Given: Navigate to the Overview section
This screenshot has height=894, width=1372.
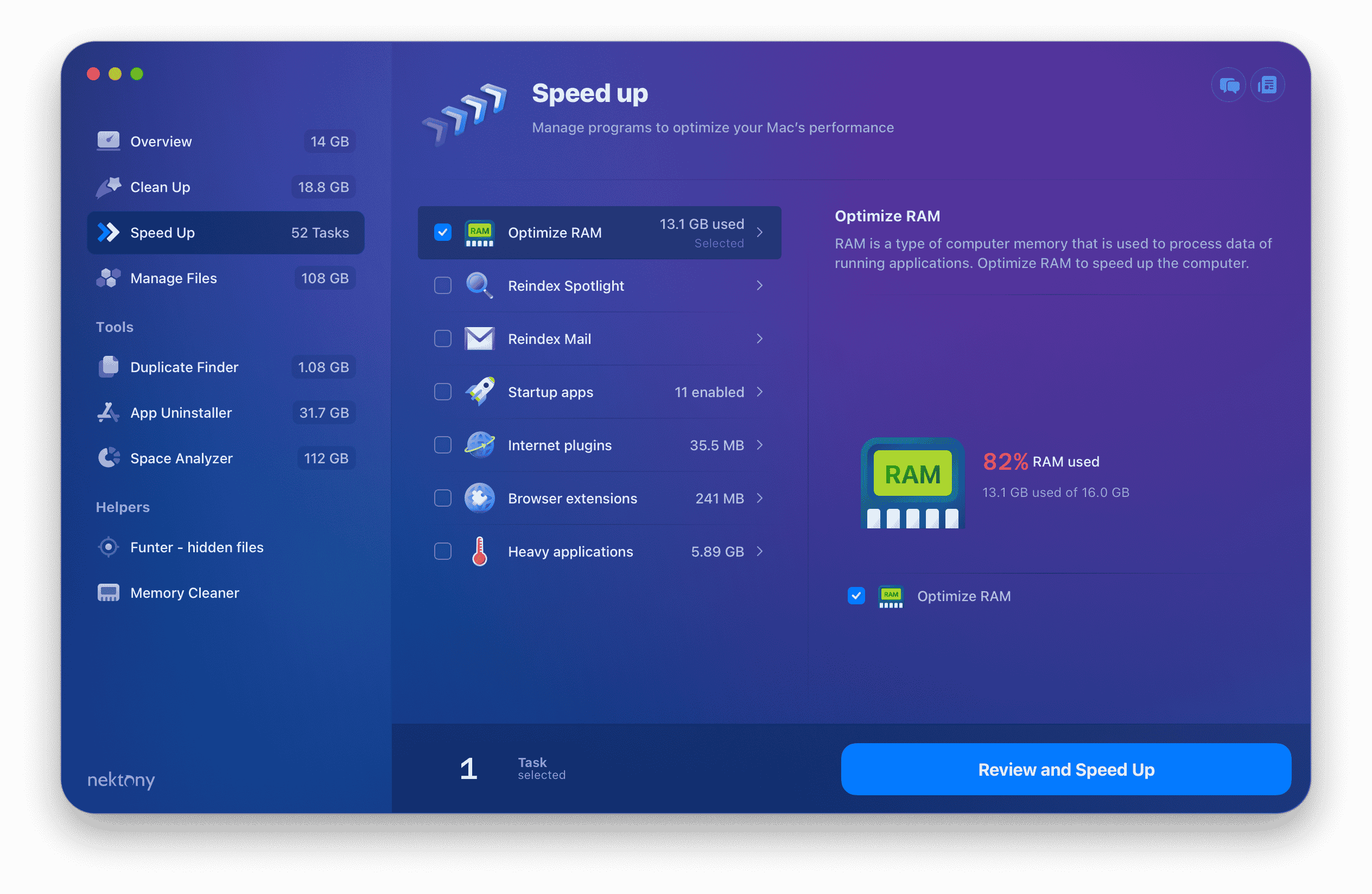Looking at the screenshot, I should (161, 141).
